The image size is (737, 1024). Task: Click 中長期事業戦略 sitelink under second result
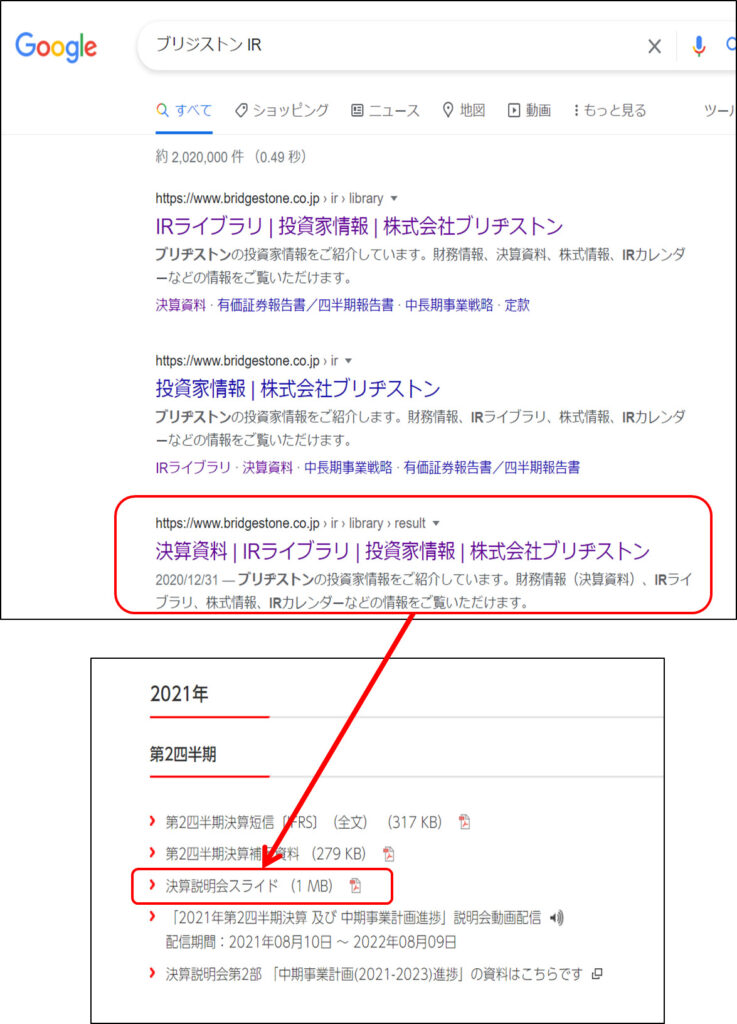(348, 468)
